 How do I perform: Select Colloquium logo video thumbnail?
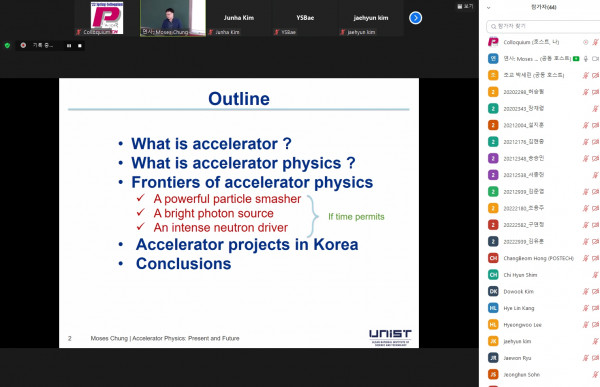pyautogui.click(x=107, y=18)
